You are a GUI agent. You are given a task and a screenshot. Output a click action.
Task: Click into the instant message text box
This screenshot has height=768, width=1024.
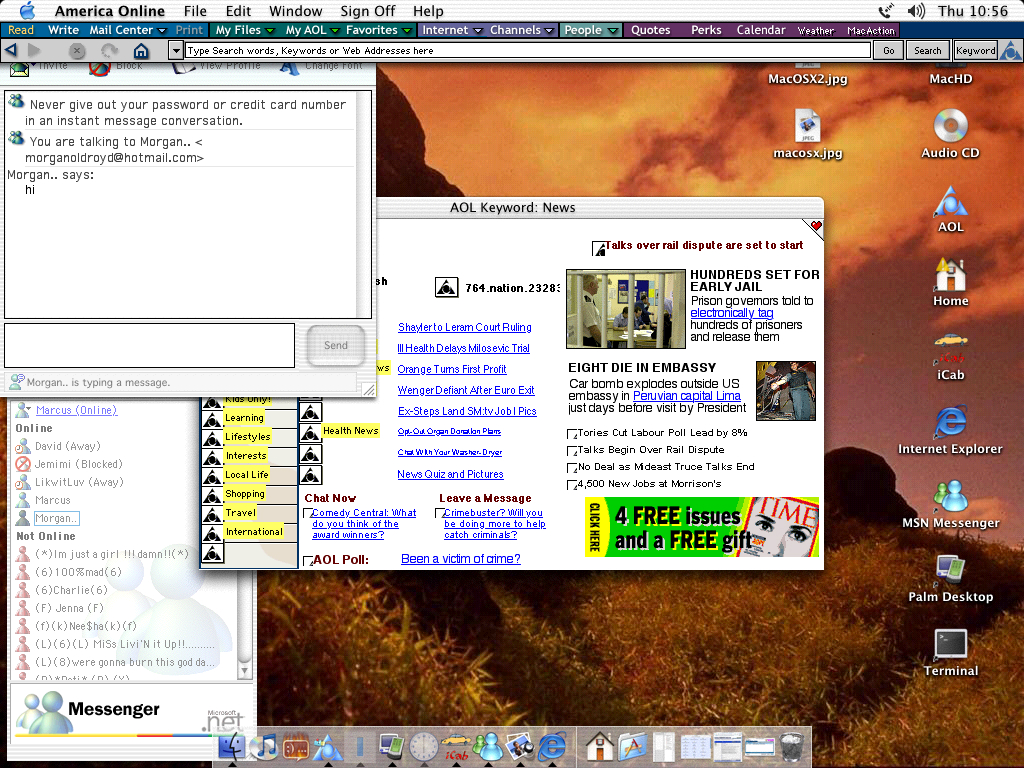pyautogui.click(x=149, y=345)
